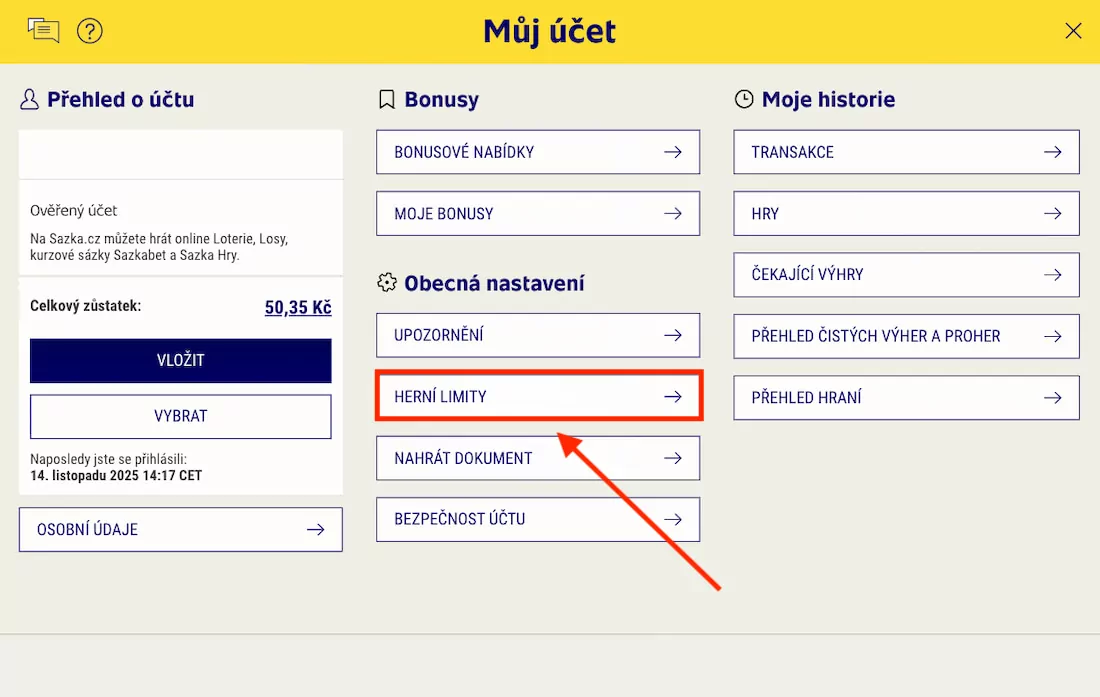Open Čekající výhry
The width and height of the screenshot is (1100, 697).
pyautogui.click(x=906, y=274)
